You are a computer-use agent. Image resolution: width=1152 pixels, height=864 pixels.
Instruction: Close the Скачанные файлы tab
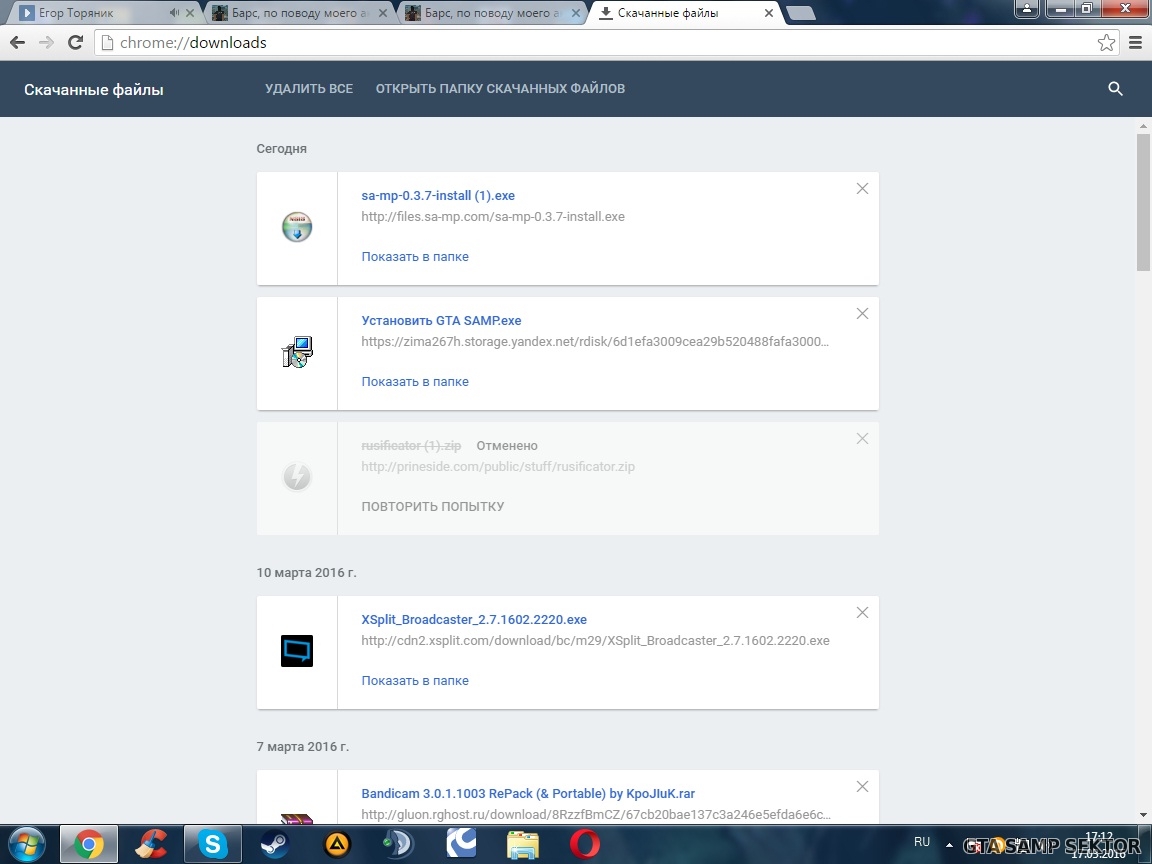click(x=768, y=12)
